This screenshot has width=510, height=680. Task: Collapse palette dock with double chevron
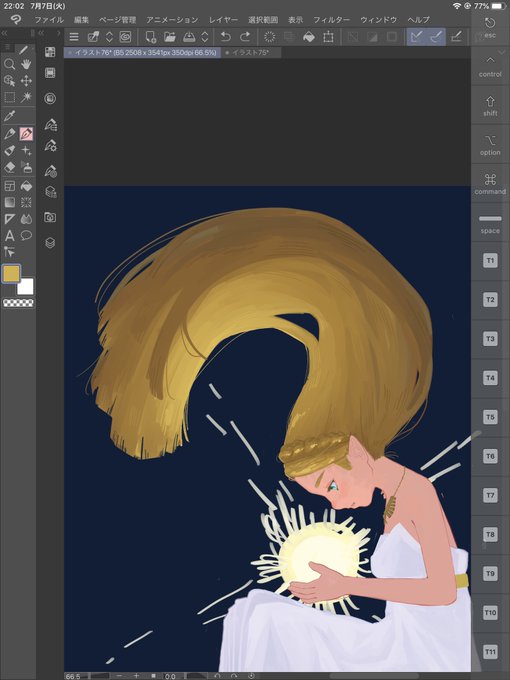click(41, 33)
